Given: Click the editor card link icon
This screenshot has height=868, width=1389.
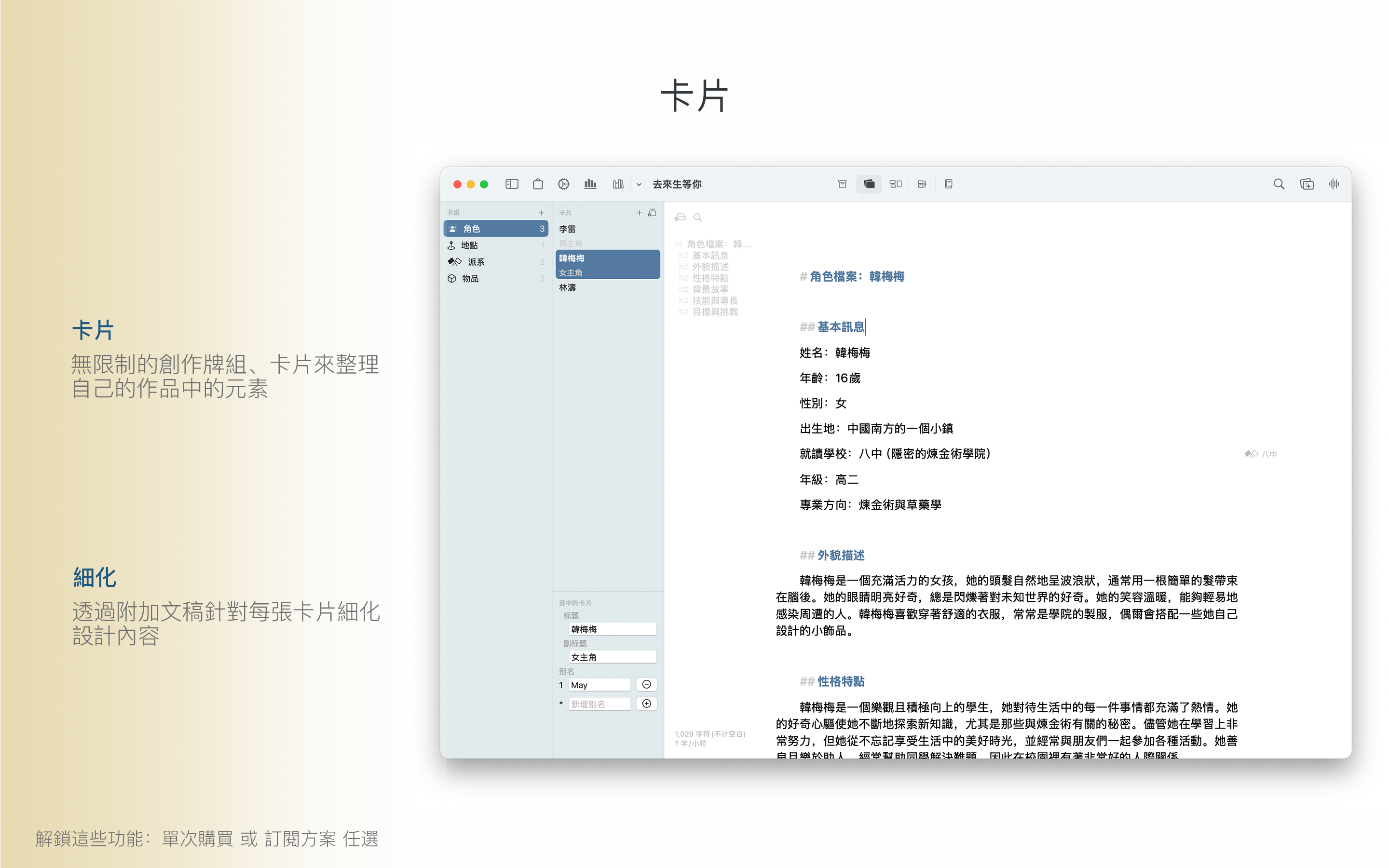Looking at the screenshot, I should (x=680, y=217).
